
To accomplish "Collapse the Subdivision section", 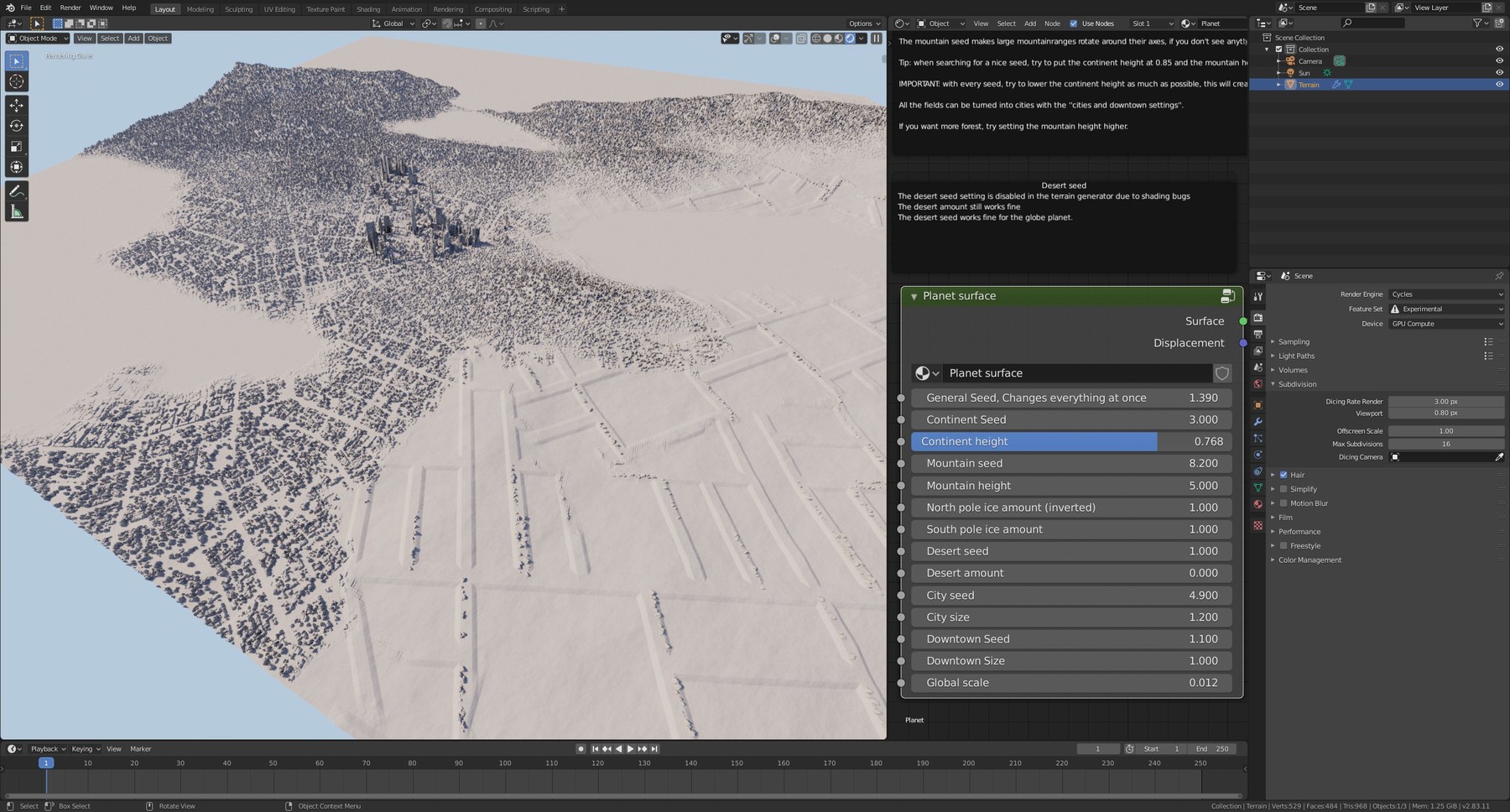I will pyautogui.click(x=1295, y=383).
